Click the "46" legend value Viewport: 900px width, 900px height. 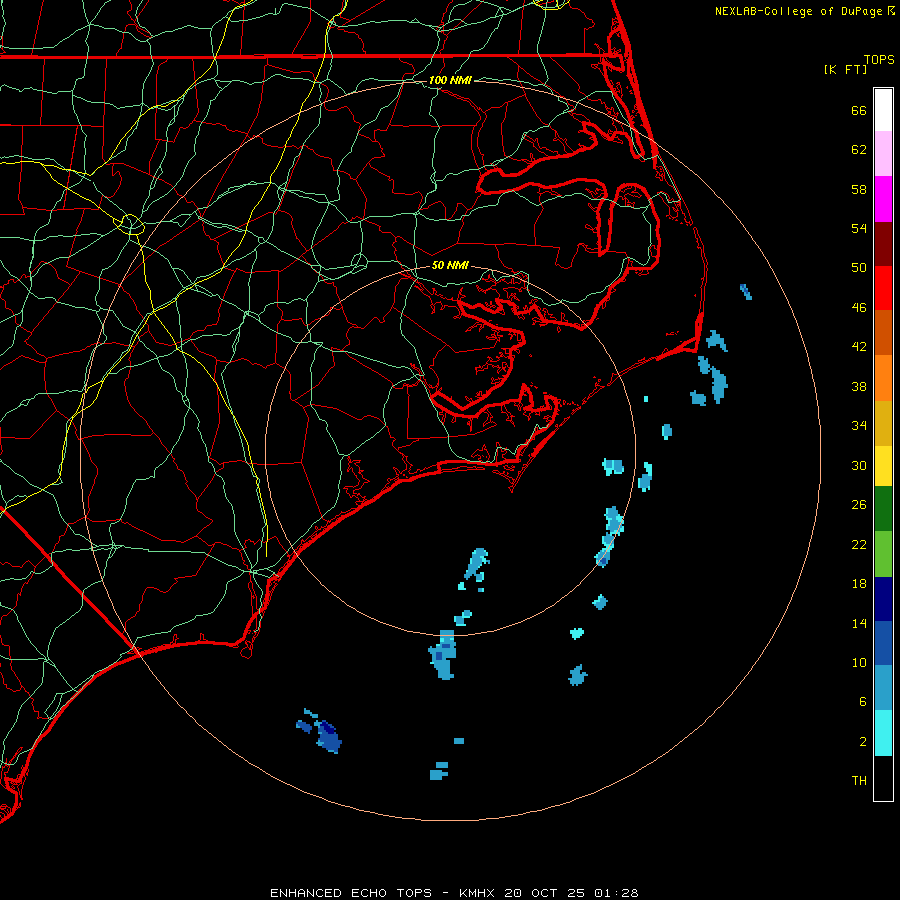click(x=859, y=308)
